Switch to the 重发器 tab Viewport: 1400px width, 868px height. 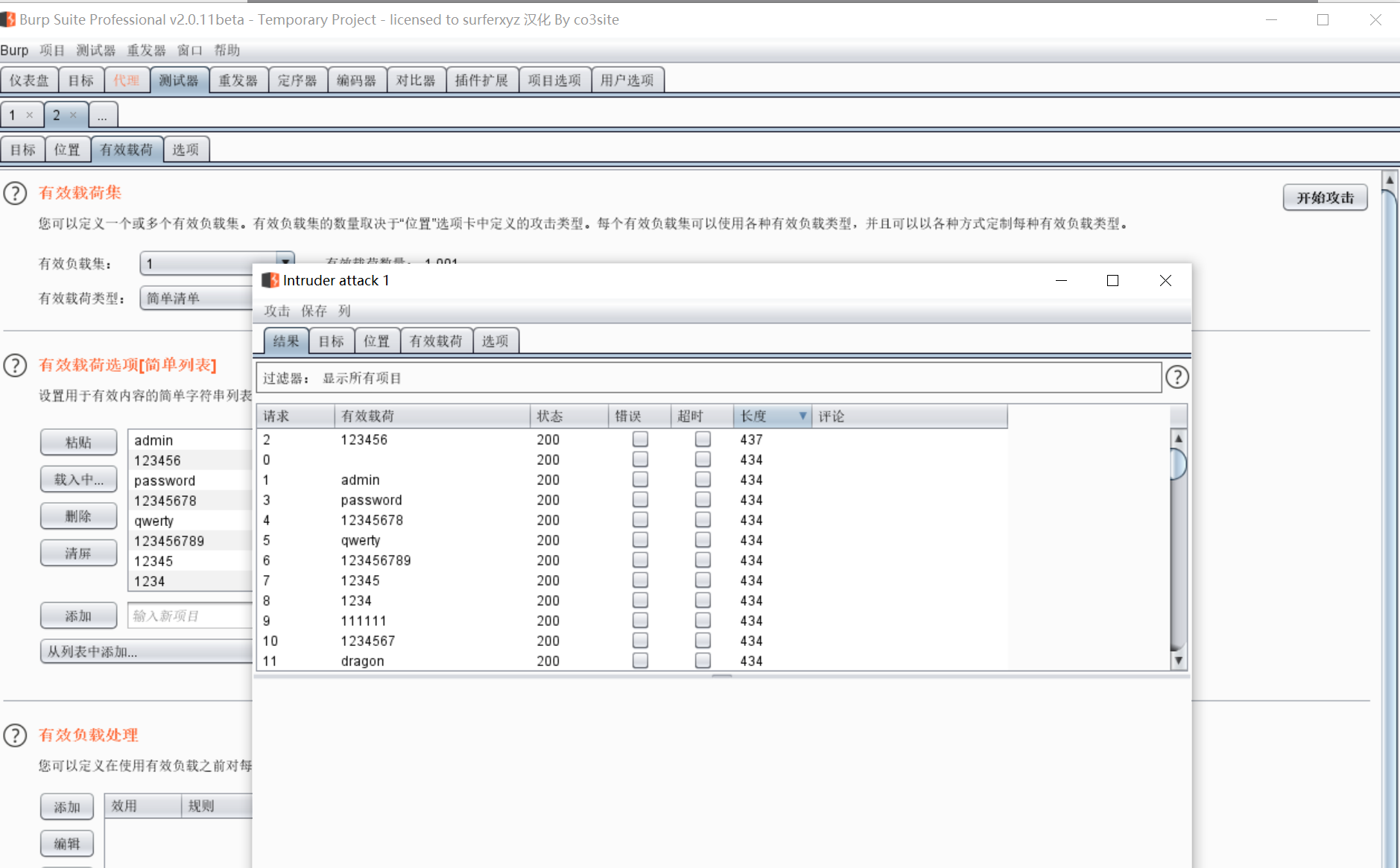238,80
